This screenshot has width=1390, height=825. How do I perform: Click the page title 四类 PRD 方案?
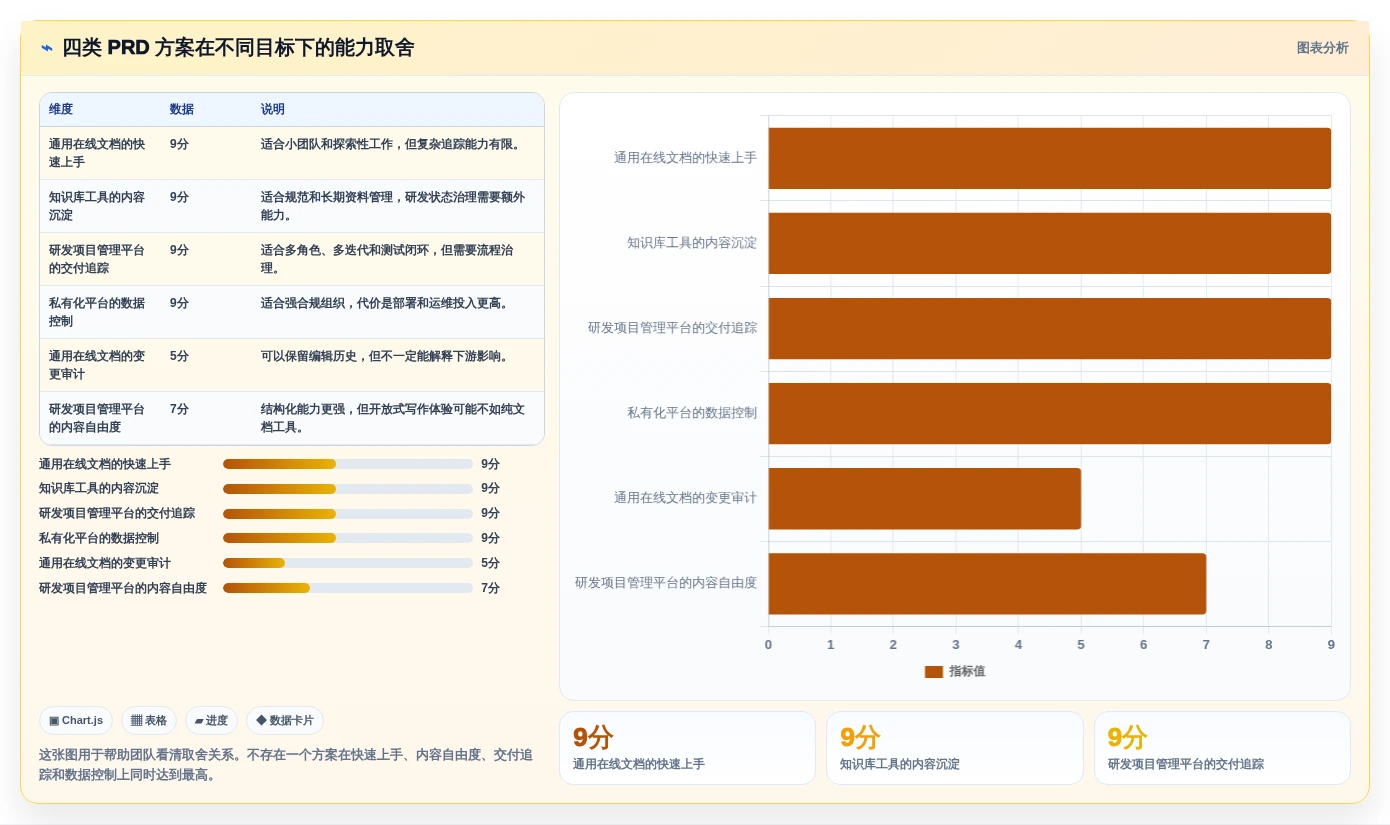tap(238, 48)
